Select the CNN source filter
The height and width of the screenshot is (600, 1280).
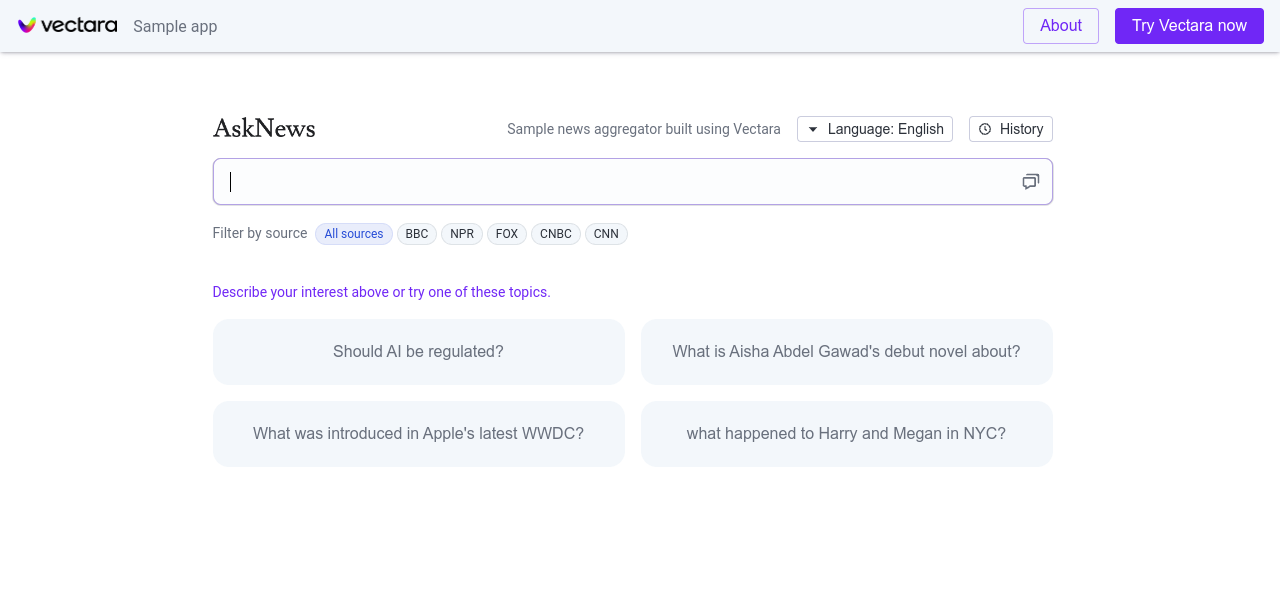(x=606, y=234)
